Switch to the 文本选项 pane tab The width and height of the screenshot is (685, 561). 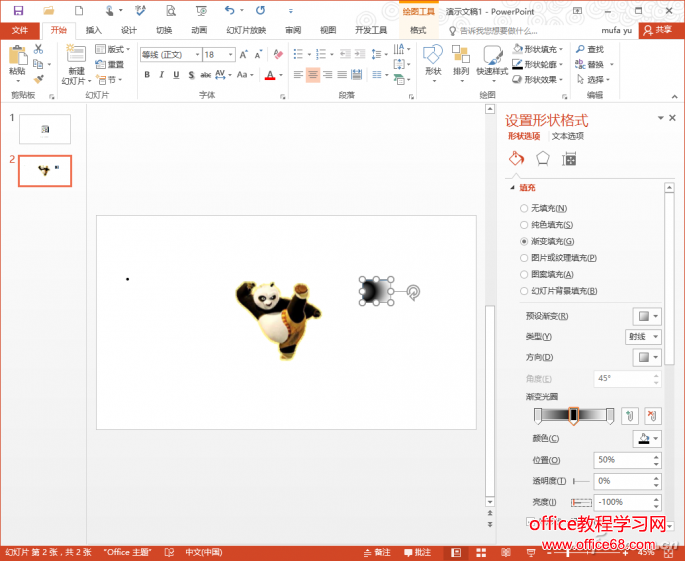pyautogui.click(x=568, y=136)
